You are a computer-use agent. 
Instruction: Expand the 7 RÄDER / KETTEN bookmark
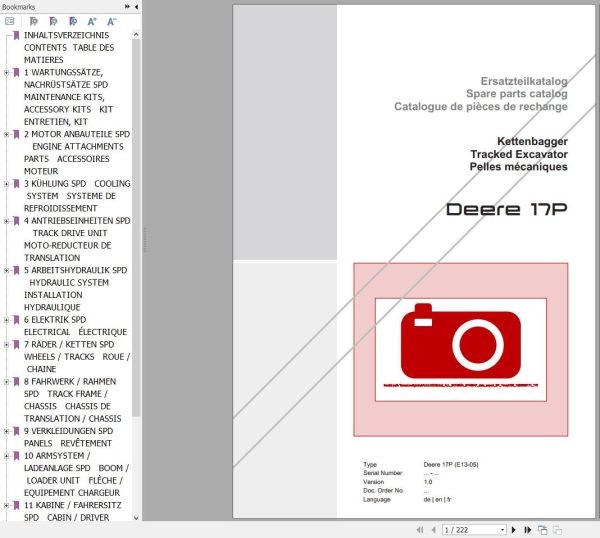(x=6, y=344)
